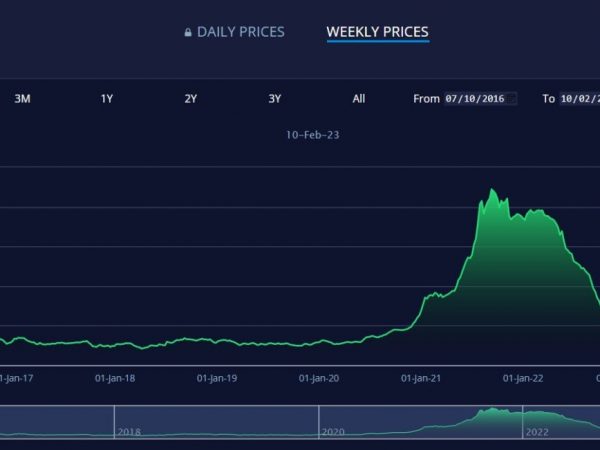This screenshot has height=450, width=600.
Task: Choose the 1Y time range
Action: tap(107, 99)
